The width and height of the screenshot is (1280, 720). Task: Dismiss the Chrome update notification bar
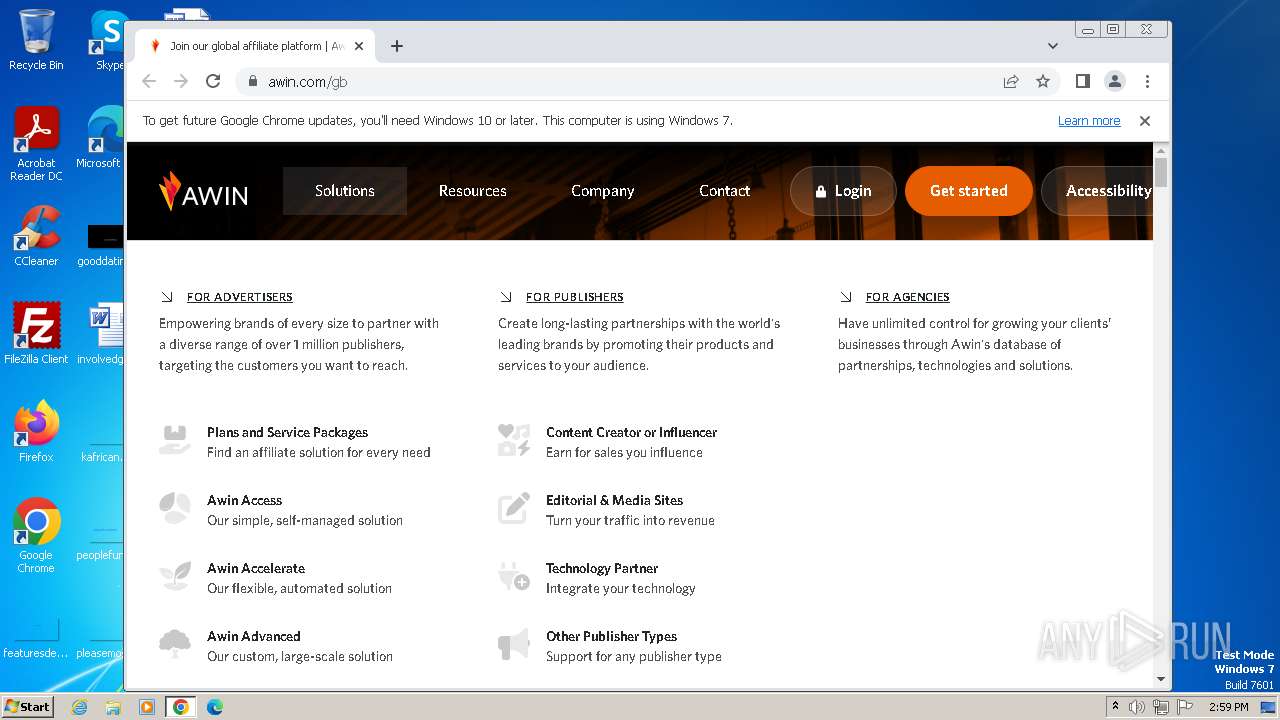pyautogui.click(x=1145, y=121)
